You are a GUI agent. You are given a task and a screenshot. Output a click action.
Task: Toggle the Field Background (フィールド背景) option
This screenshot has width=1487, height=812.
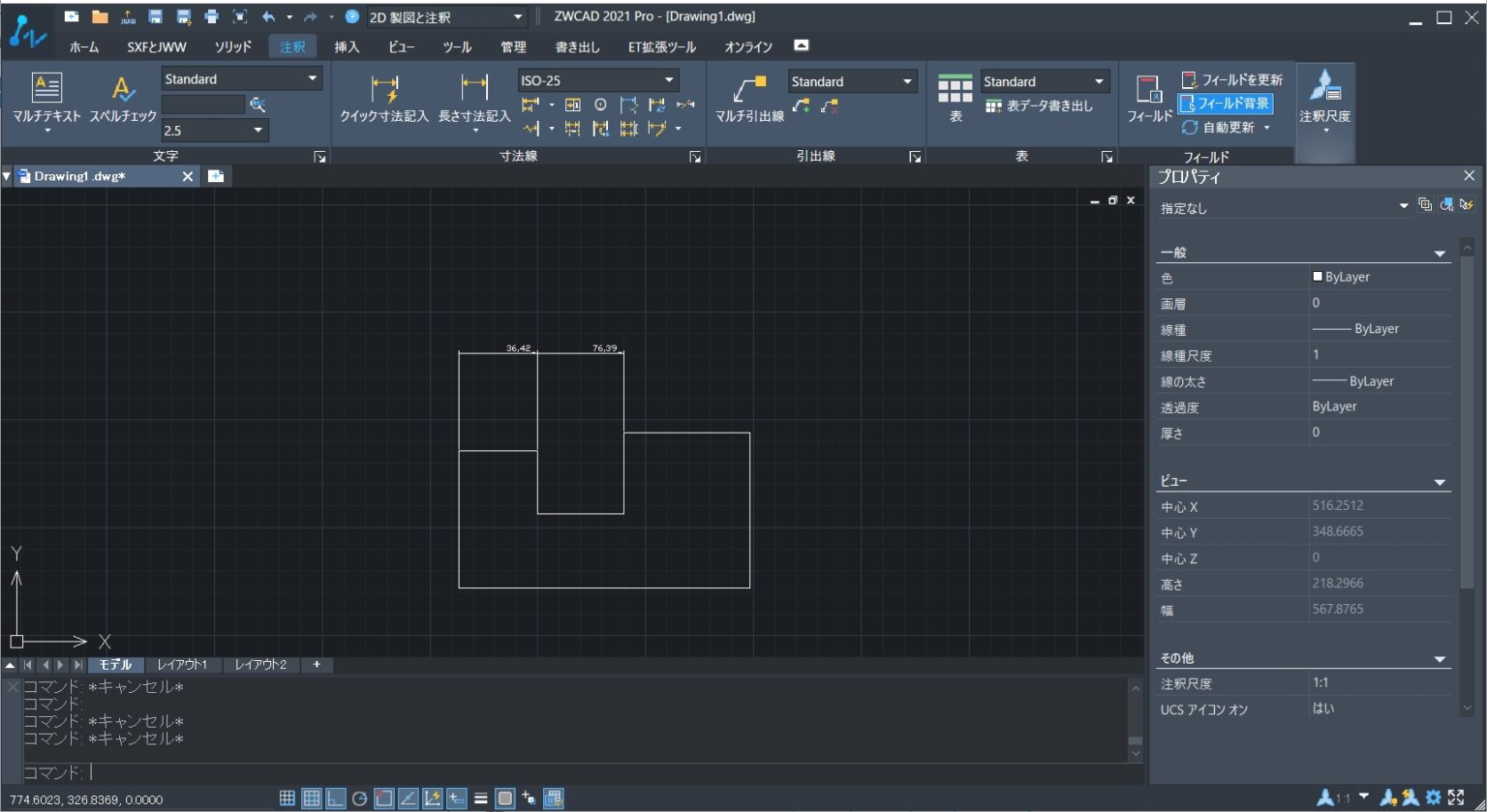[x=1225, y=103]
